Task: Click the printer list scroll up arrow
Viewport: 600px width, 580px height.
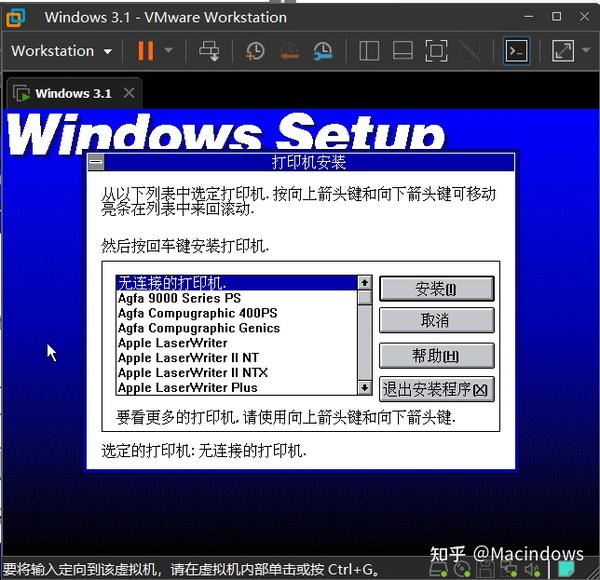Action: coord(364,283)
